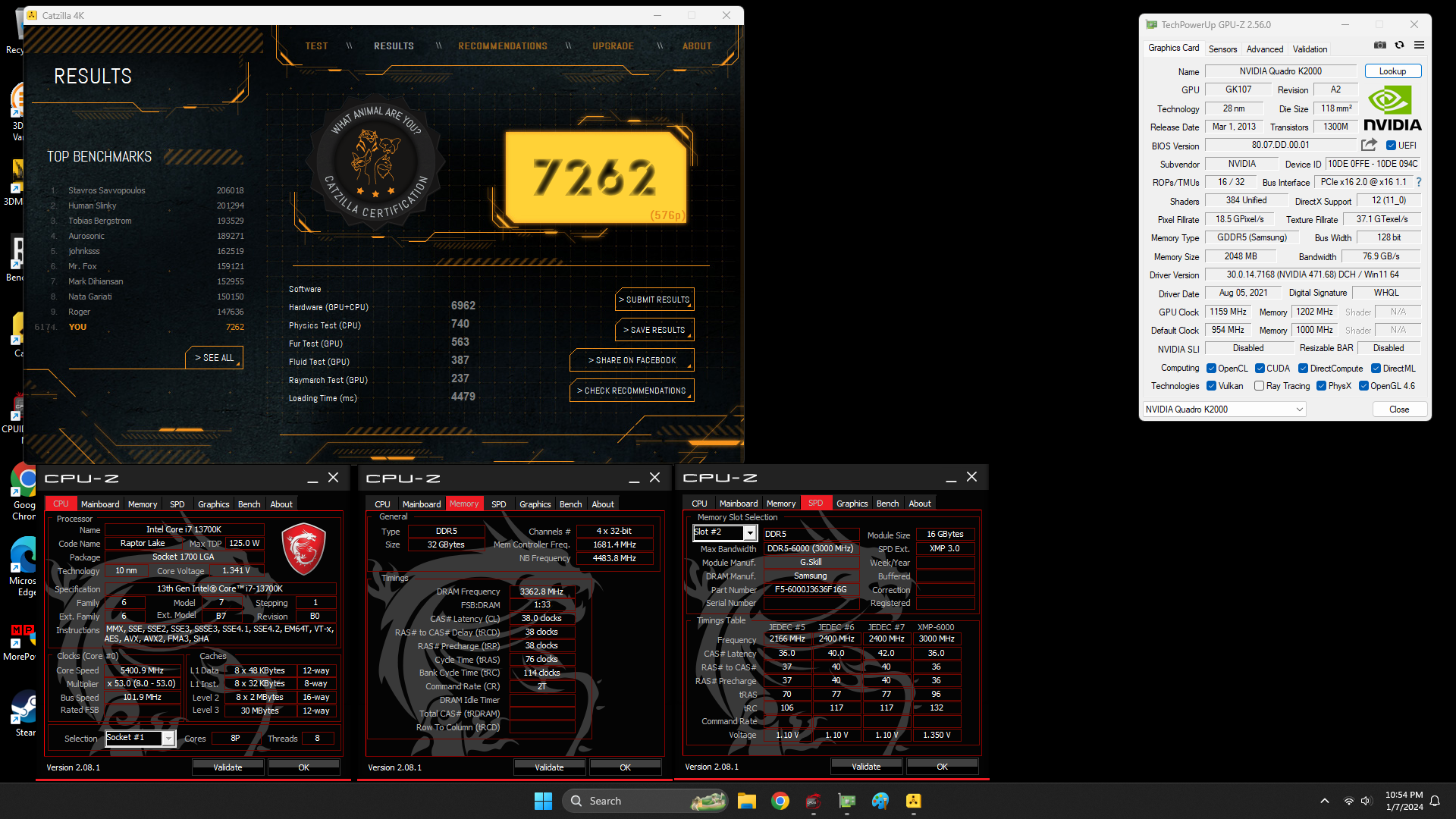The image size is (1456, 819).
Task: Click the GPU-Z title bar icon
Action: click(x=1151, y=25)
